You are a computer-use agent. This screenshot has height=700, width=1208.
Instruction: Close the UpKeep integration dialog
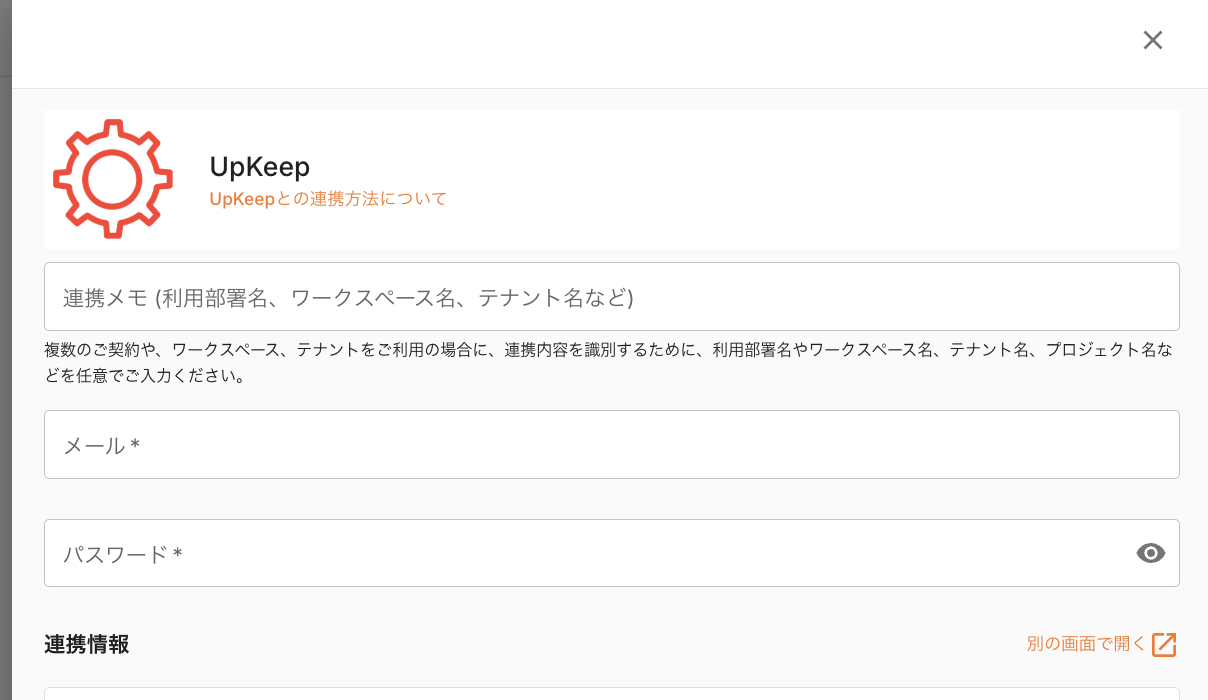click(1153, 40)
